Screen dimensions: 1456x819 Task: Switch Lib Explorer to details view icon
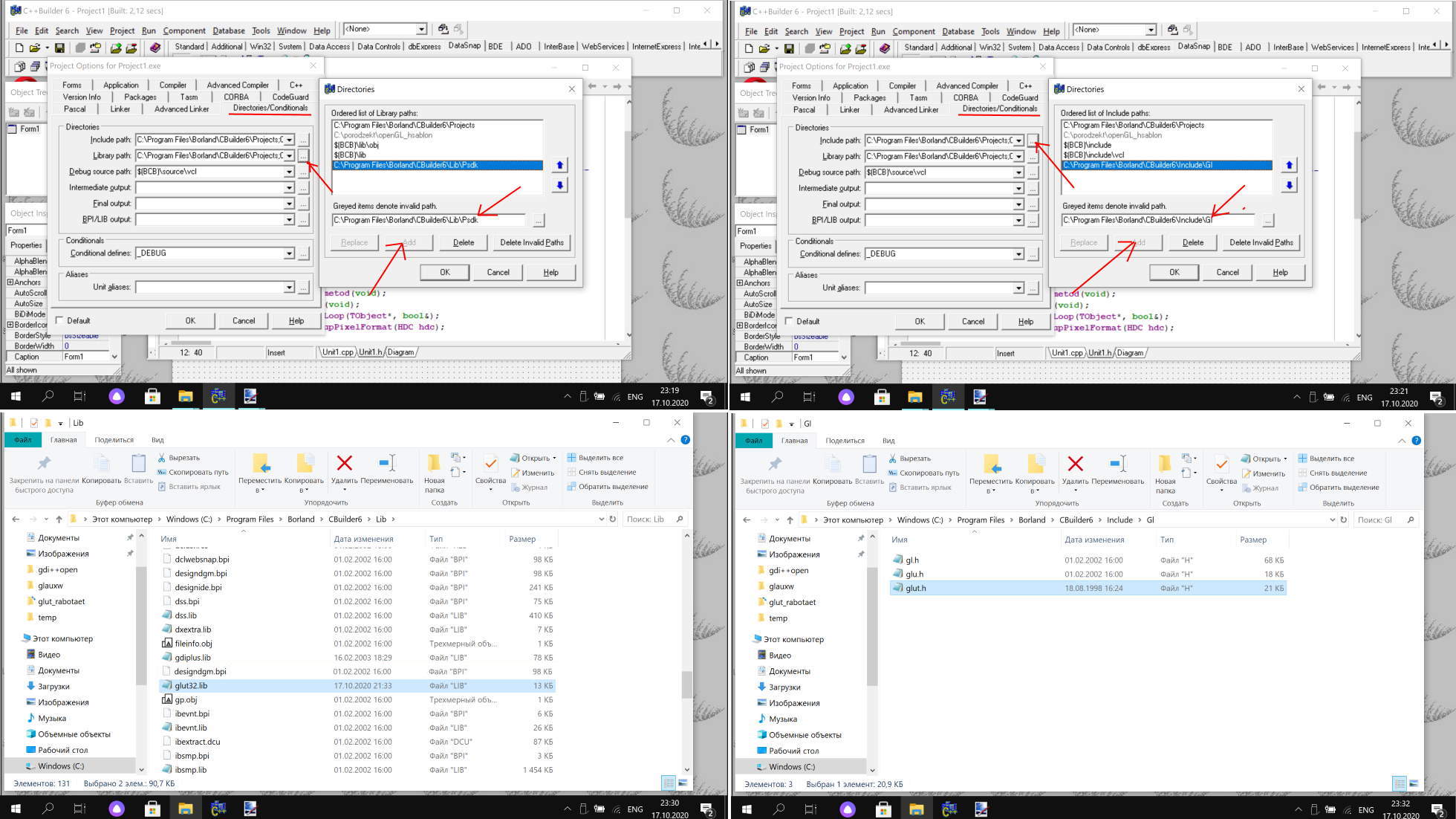(669, 783)
